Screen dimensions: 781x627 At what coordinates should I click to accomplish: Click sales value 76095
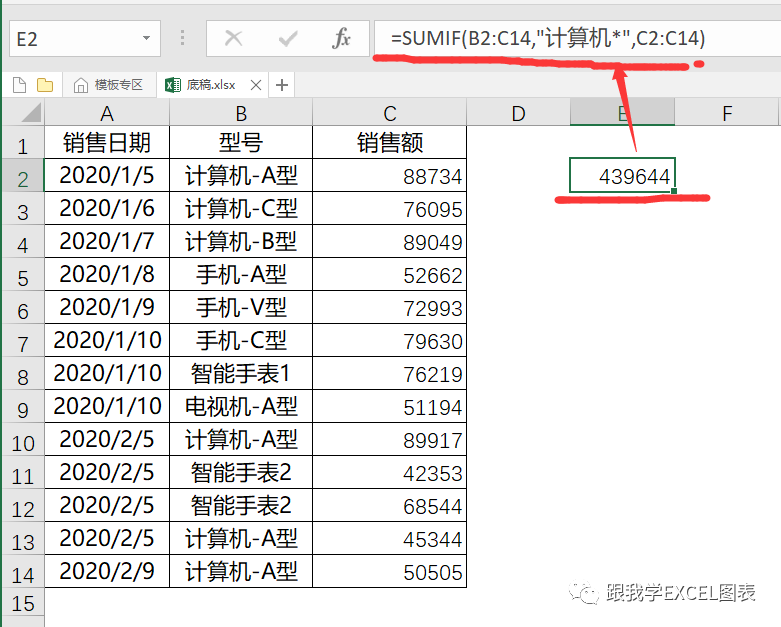click(390, 208)
